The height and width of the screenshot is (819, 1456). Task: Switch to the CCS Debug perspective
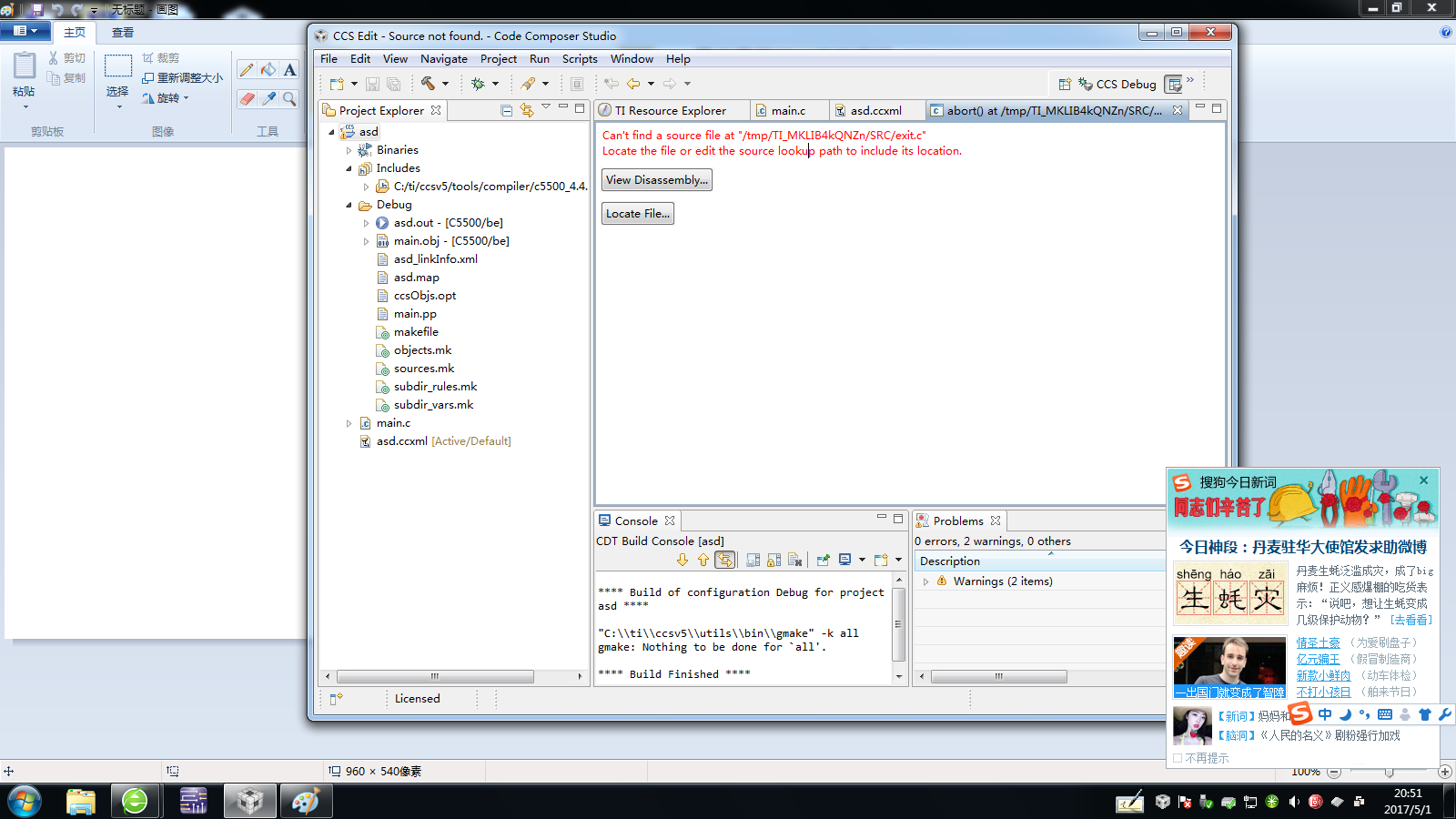pos(1117,84)
